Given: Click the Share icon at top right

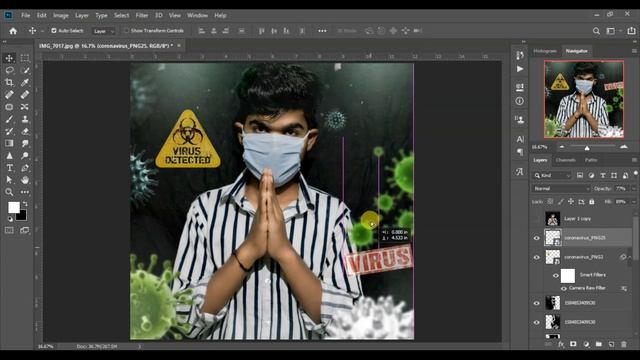Looking at the screenshot, I should 631,31.
